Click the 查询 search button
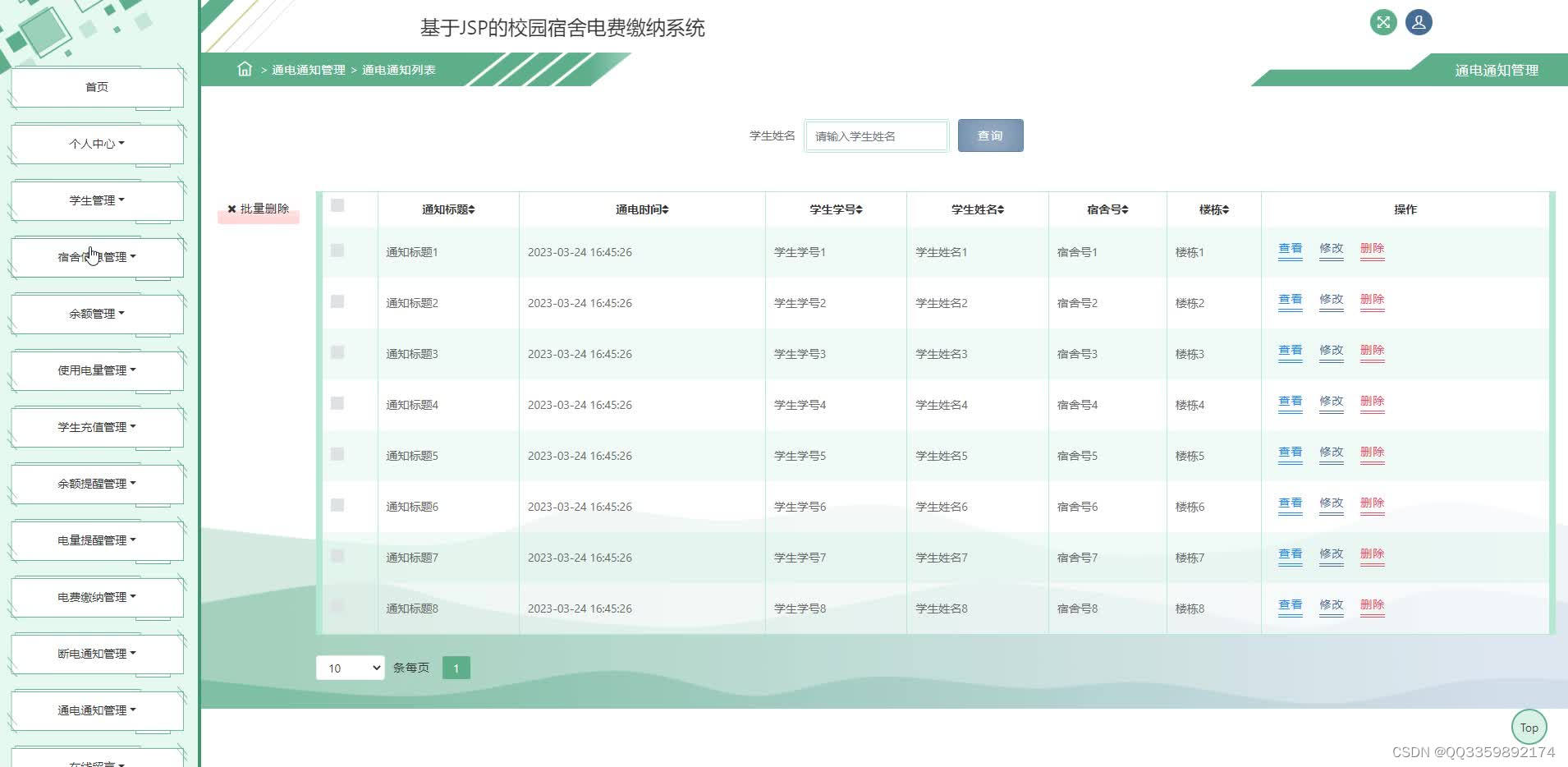 (x=990, y=135)
